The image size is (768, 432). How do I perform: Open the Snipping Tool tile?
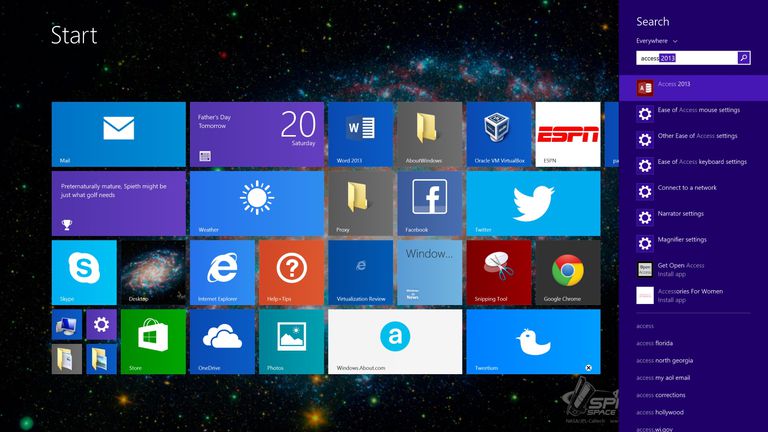coord(499,272)
